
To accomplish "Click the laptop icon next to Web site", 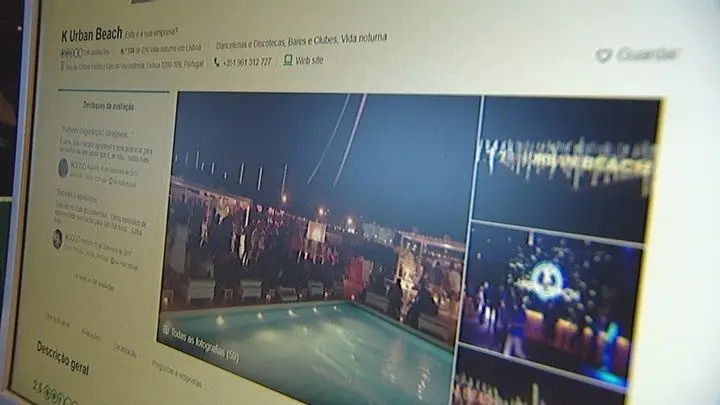I will click(x=288, y=60).
